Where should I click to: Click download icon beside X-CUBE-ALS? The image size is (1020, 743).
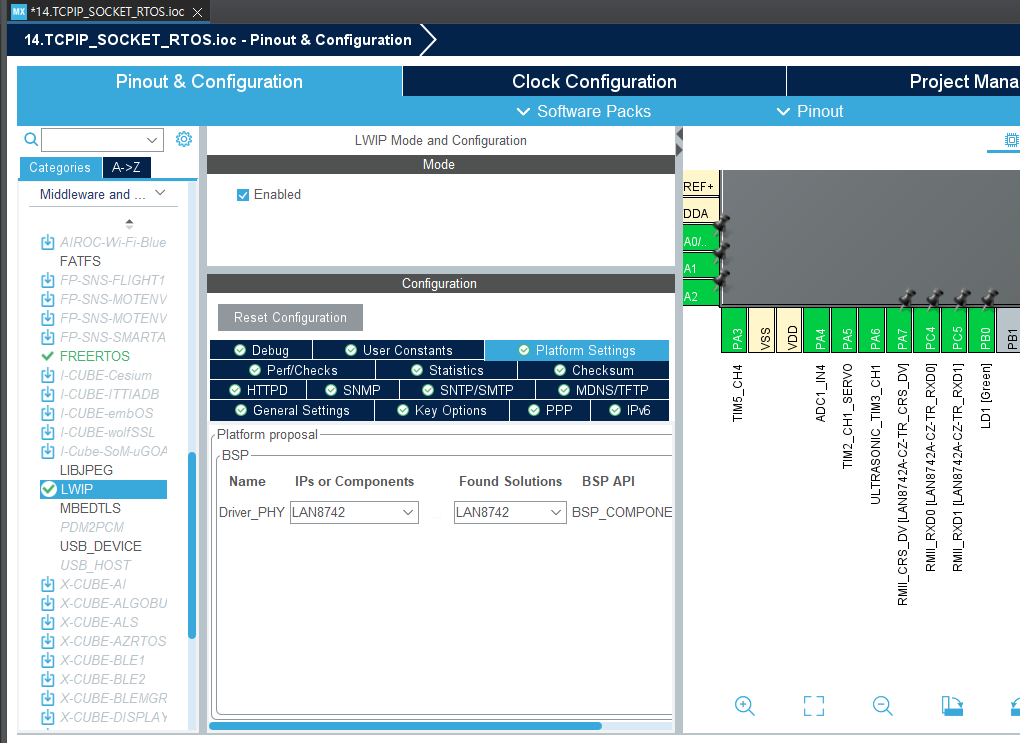47,622
